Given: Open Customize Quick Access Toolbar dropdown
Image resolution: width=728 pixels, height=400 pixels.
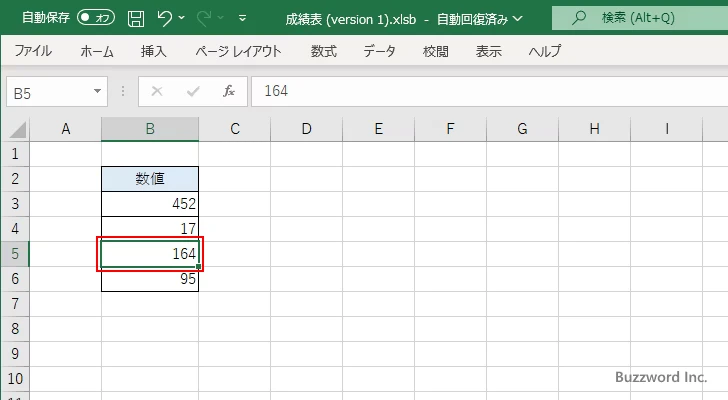Looking at the screenshot, I should click(x=242, y=19).
